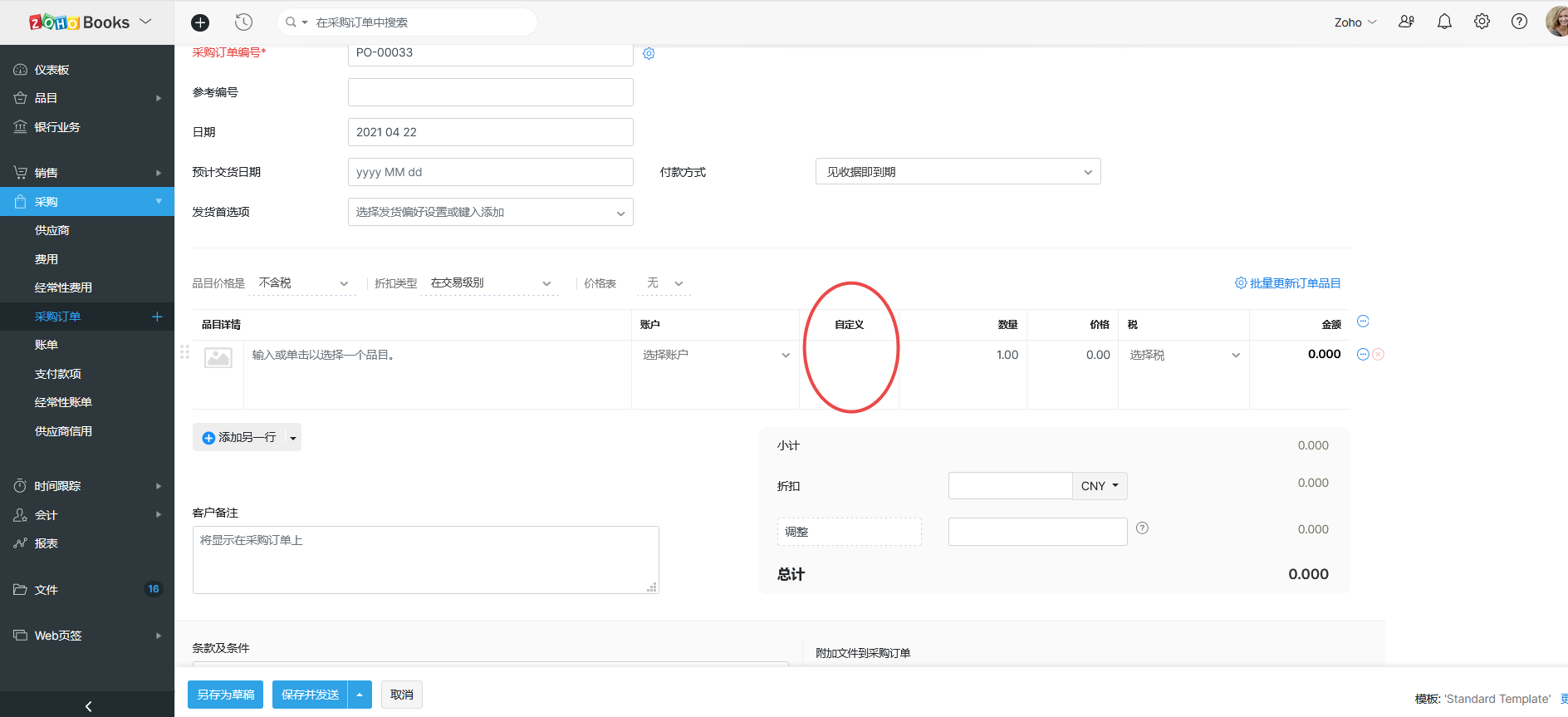
Task: Delete the line item row
Action: tap(1379, 355)
